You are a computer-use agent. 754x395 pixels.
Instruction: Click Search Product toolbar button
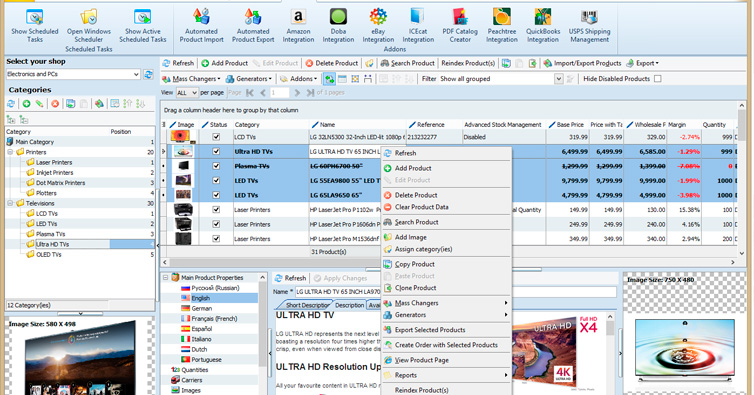[x=408, y=63]
